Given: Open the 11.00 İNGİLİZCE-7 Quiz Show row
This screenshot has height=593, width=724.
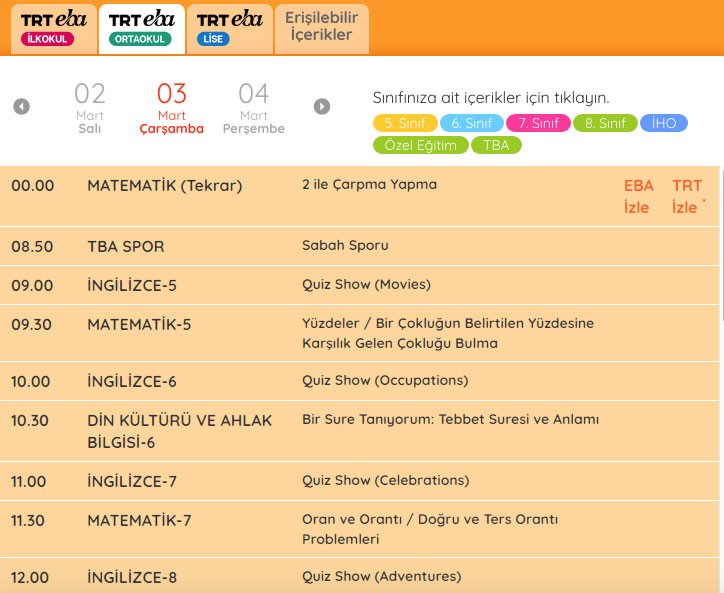Looking at the screenshot, I should point(360,481).
